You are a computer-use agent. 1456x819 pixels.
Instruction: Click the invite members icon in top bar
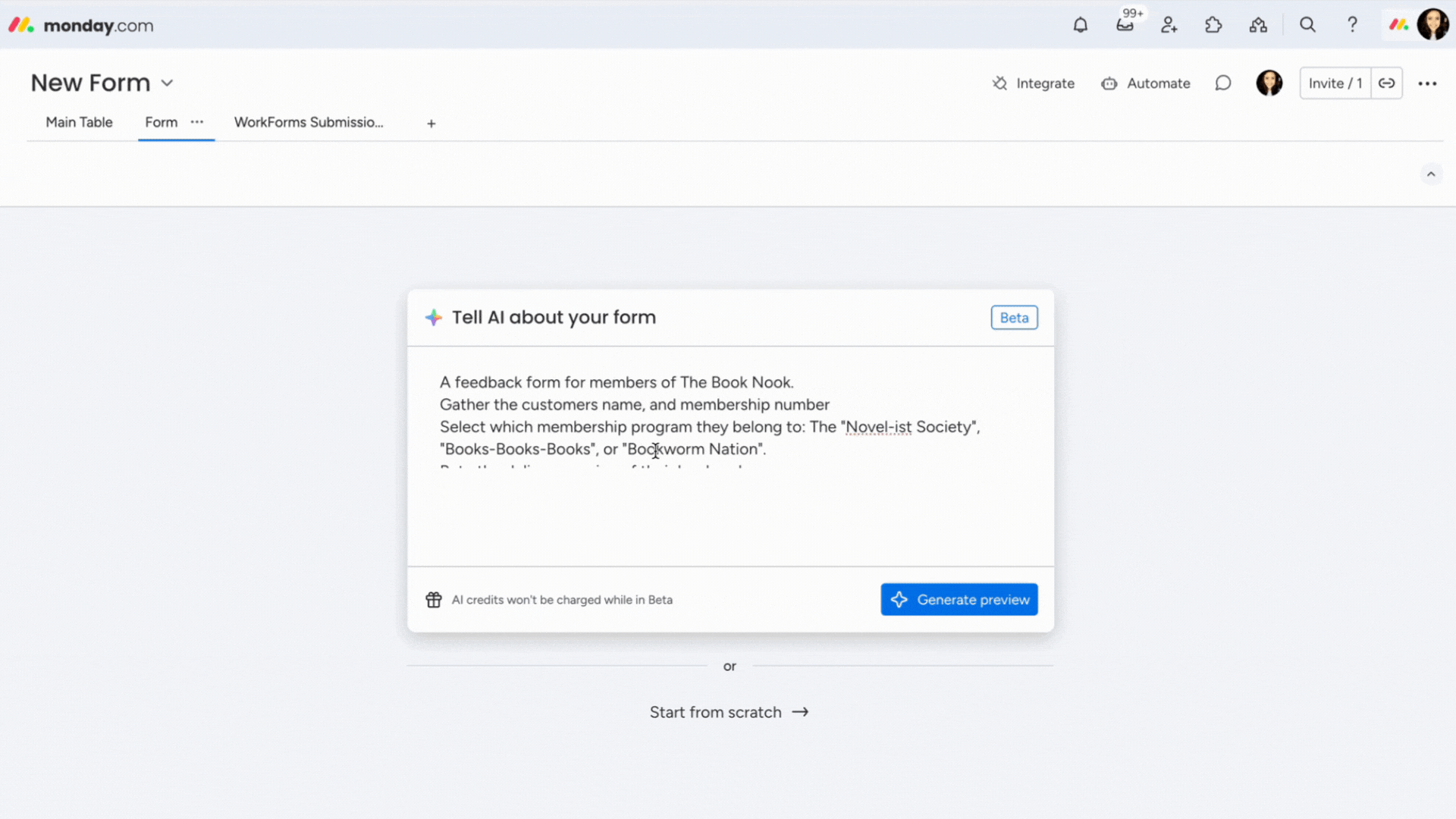click(x=1169, y=25)
